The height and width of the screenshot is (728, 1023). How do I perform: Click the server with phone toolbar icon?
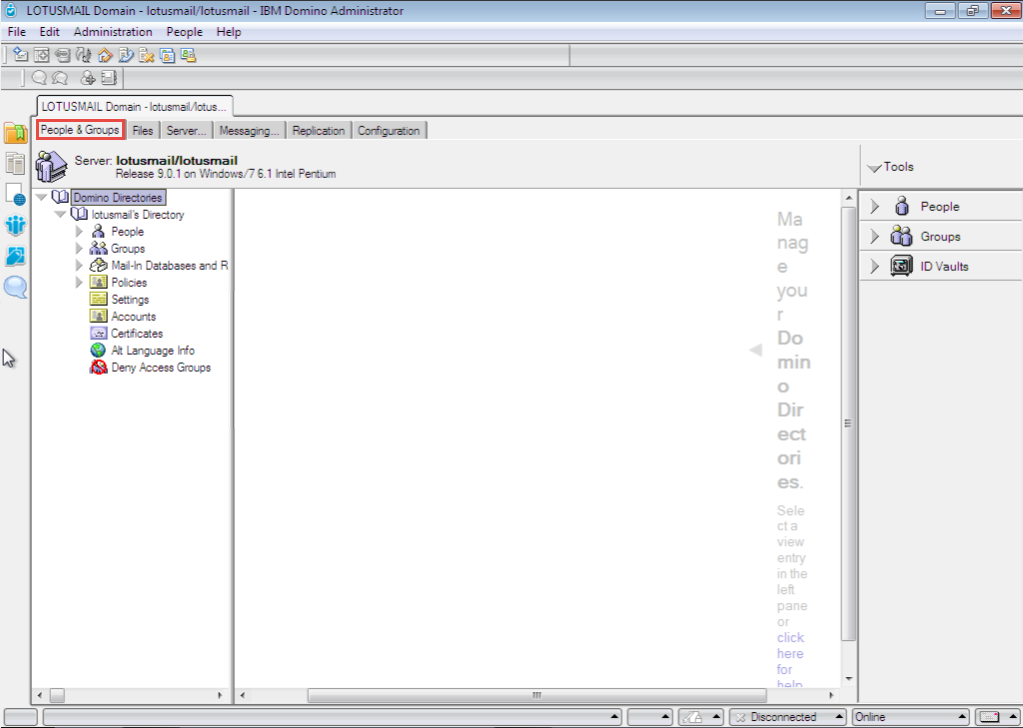pyautogui.click(x=126, y=55)
